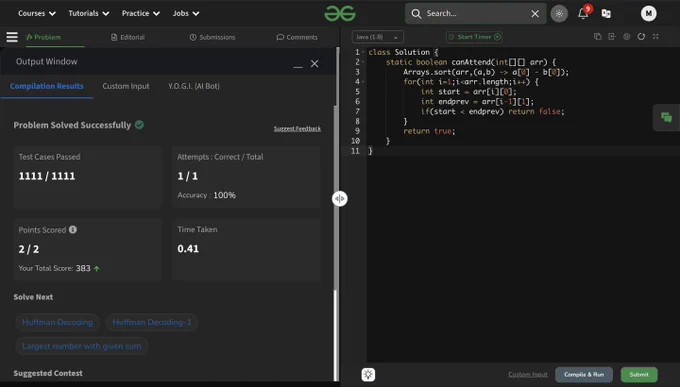
Task: Select the Custom Input tab
Action: tap(126, 86)
